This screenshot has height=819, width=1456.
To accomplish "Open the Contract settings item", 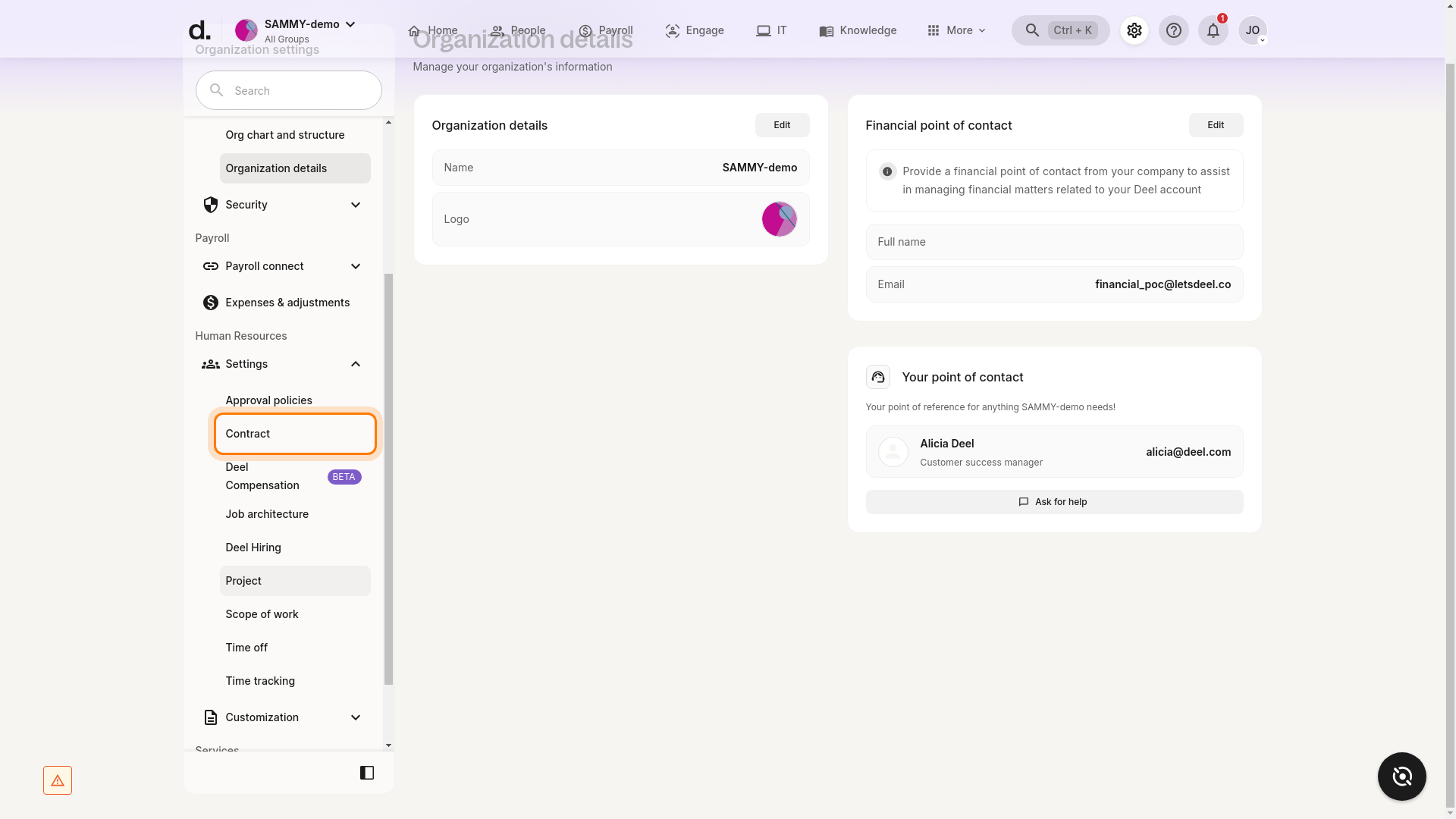I will tap(295, 434).
